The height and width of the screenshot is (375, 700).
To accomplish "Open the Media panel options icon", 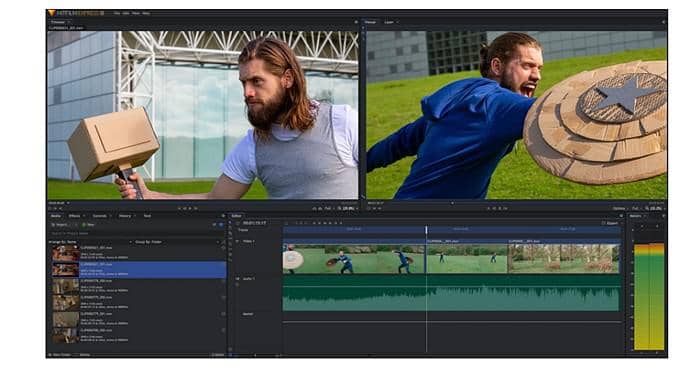I will coord(223,216).
